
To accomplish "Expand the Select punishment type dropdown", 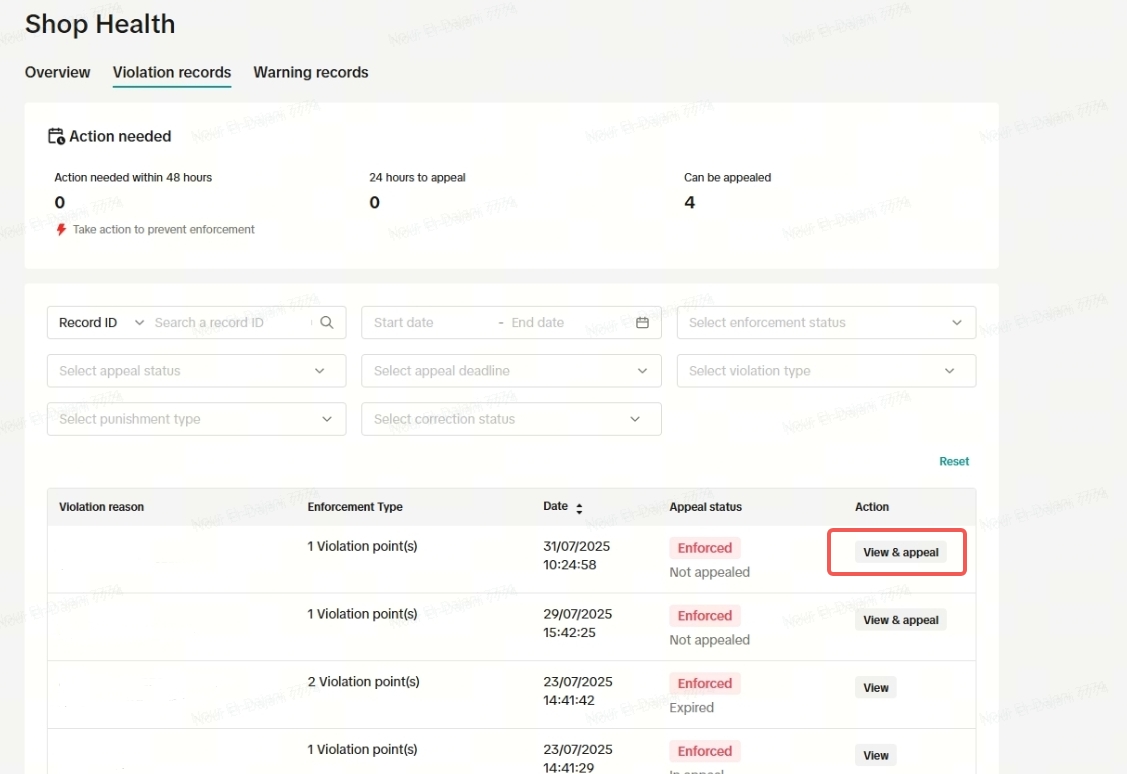I will pyautogui.click(x=196, y=419).
